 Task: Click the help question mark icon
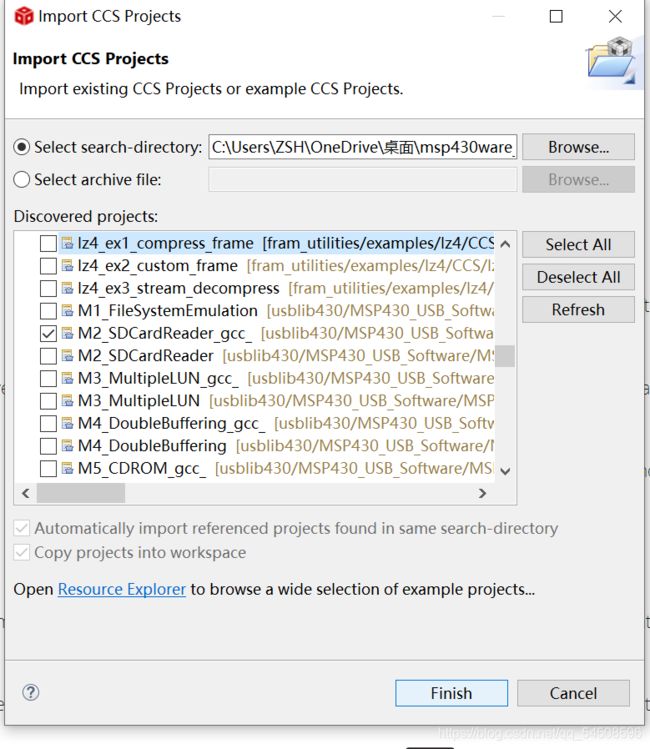coord(30,692)
